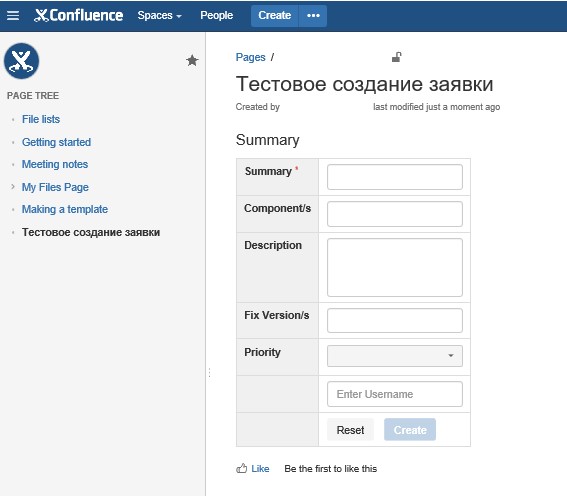Open the Spaces dropdown menu
Viewport: 567px width, 496px height.
coord(159,16)
